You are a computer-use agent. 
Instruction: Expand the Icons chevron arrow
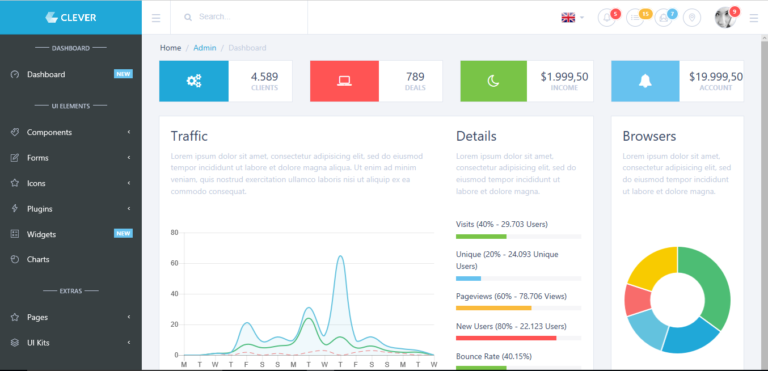point(129,183)
